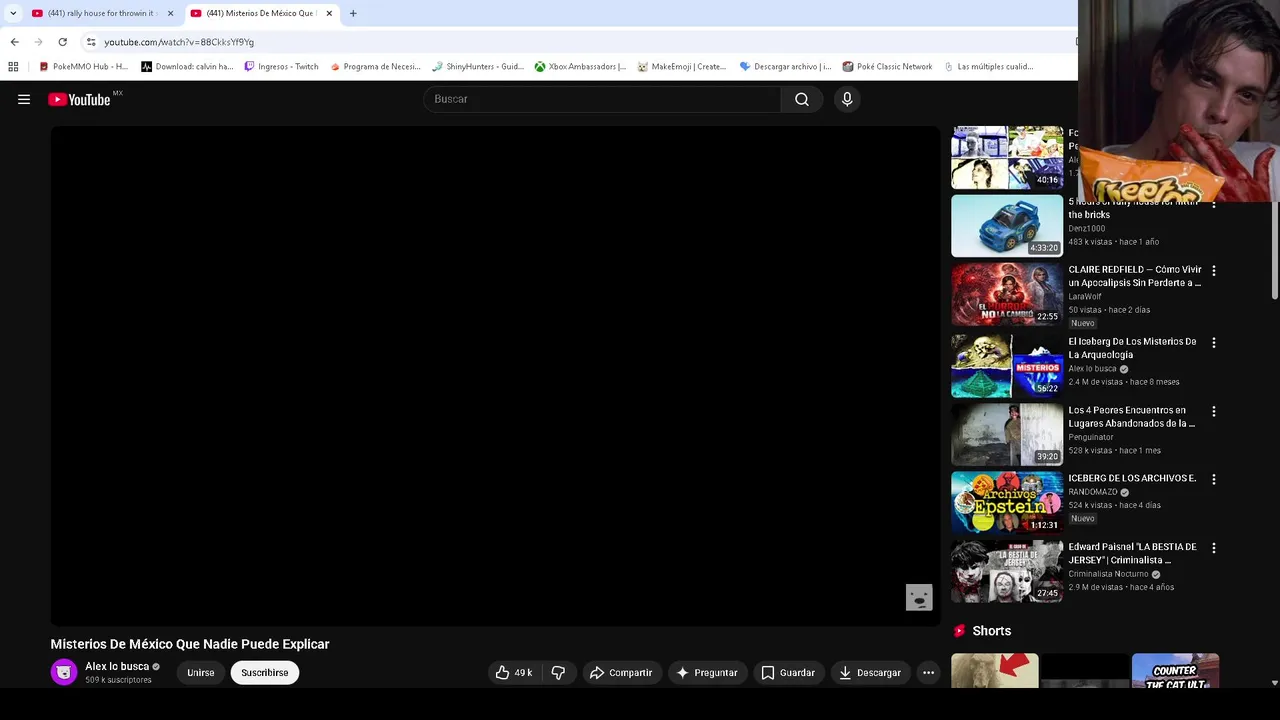Viewport: 1280px width, 720px height.
Task: Click the Suscribirse button
Action: point(265,673)
